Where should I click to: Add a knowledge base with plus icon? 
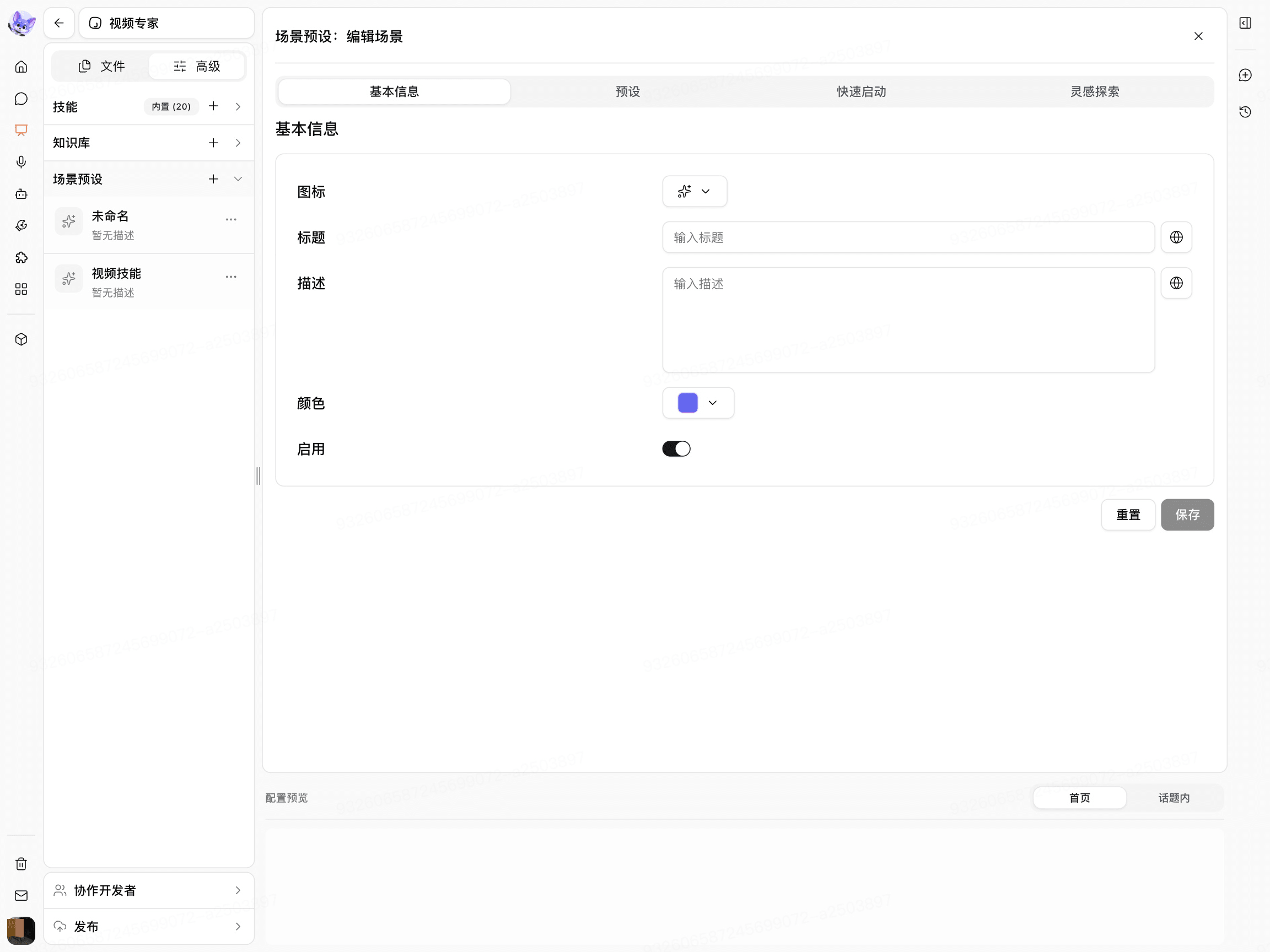click(x=213, y=143)
